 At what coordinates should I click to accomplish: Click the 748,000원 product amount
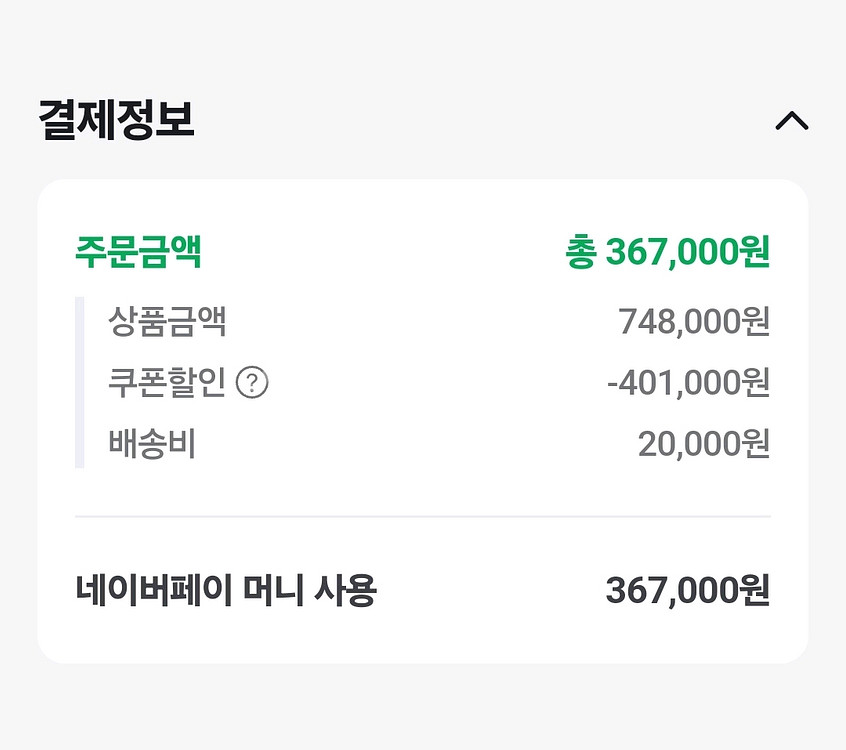[x=694, y=322]
